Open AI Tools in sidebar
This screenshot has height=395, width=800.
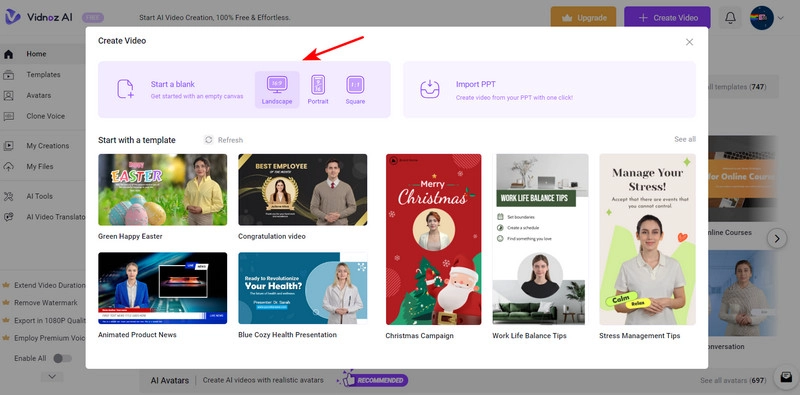tap(39, 196)
